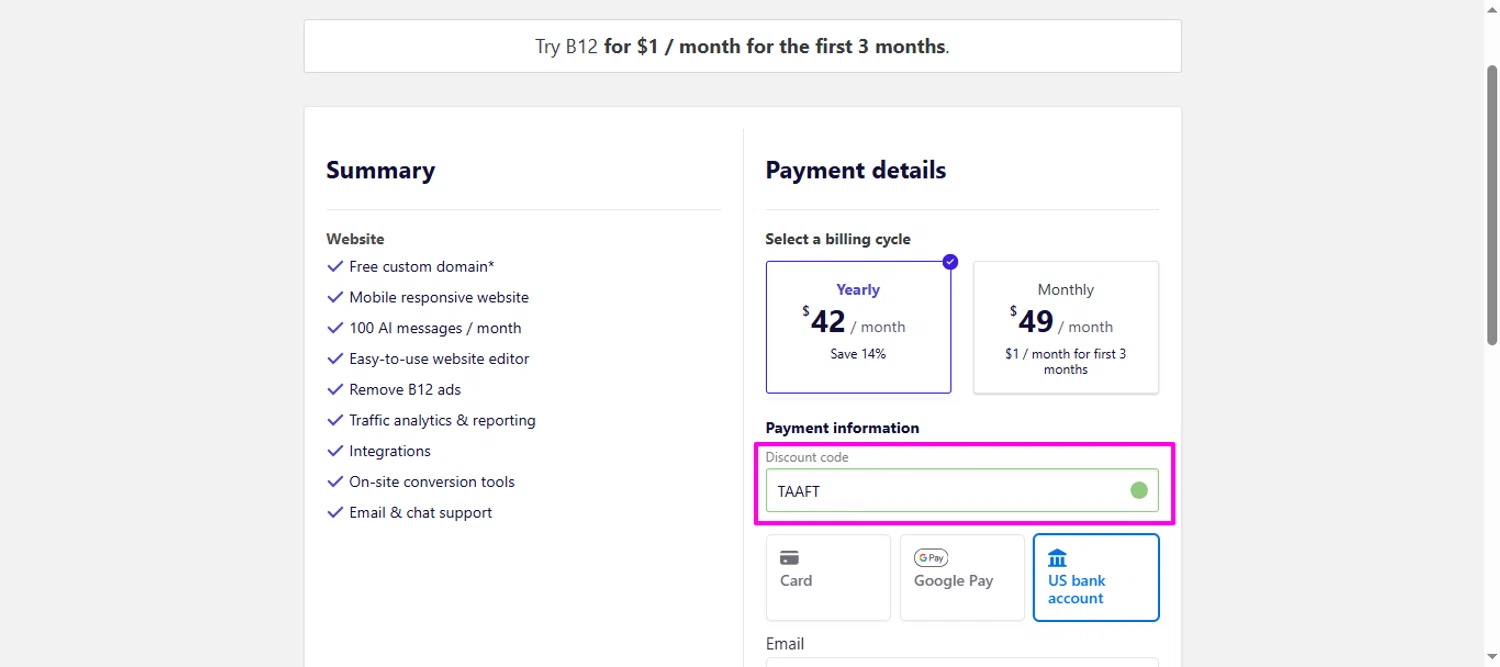
Task: Click the checkmark beside Remove B12 ads
Action: (x=335, y=390)
